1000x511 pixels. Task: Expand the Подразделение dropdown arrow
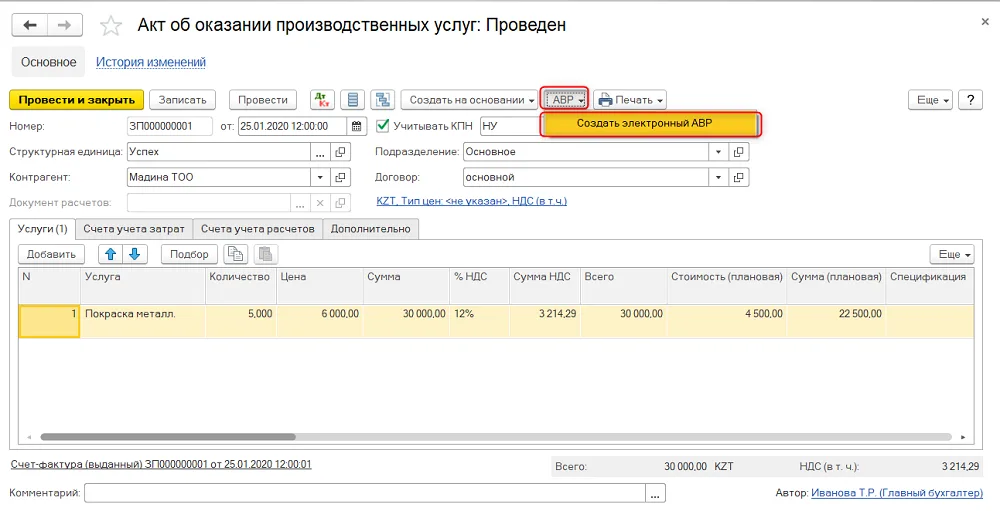718,152
